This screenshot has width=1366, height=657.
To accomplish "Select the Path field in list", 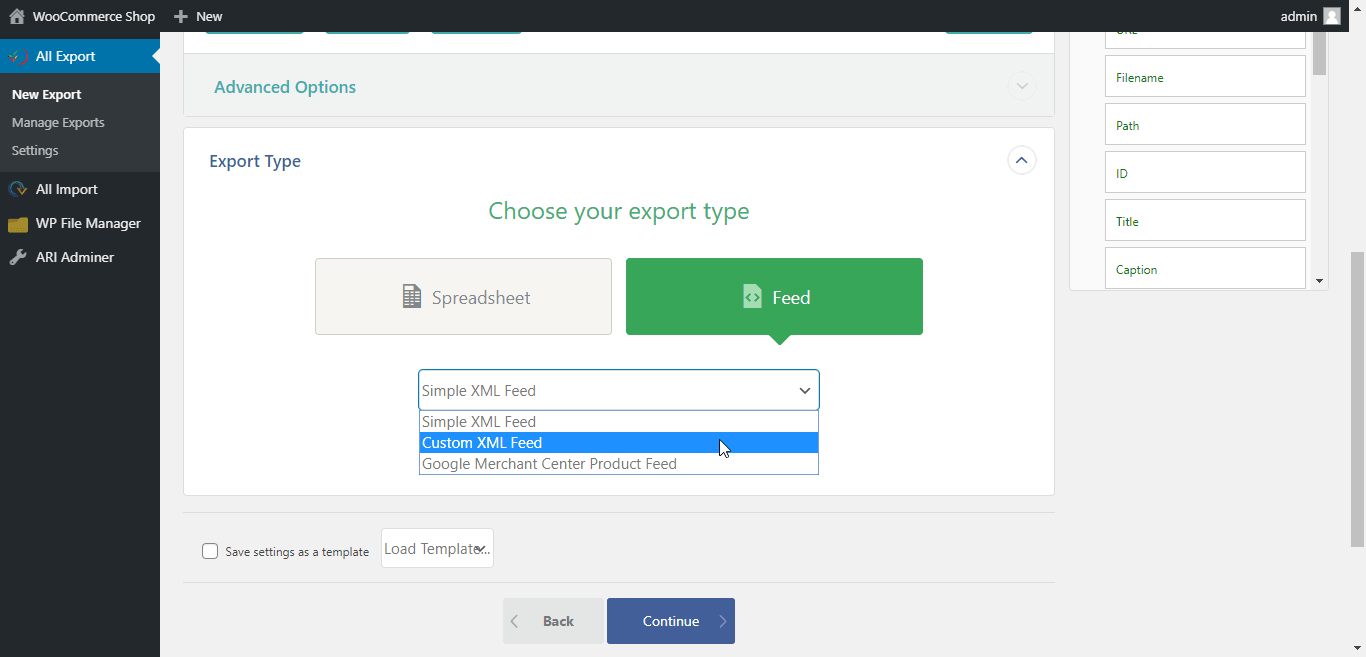I will 1205,125.
